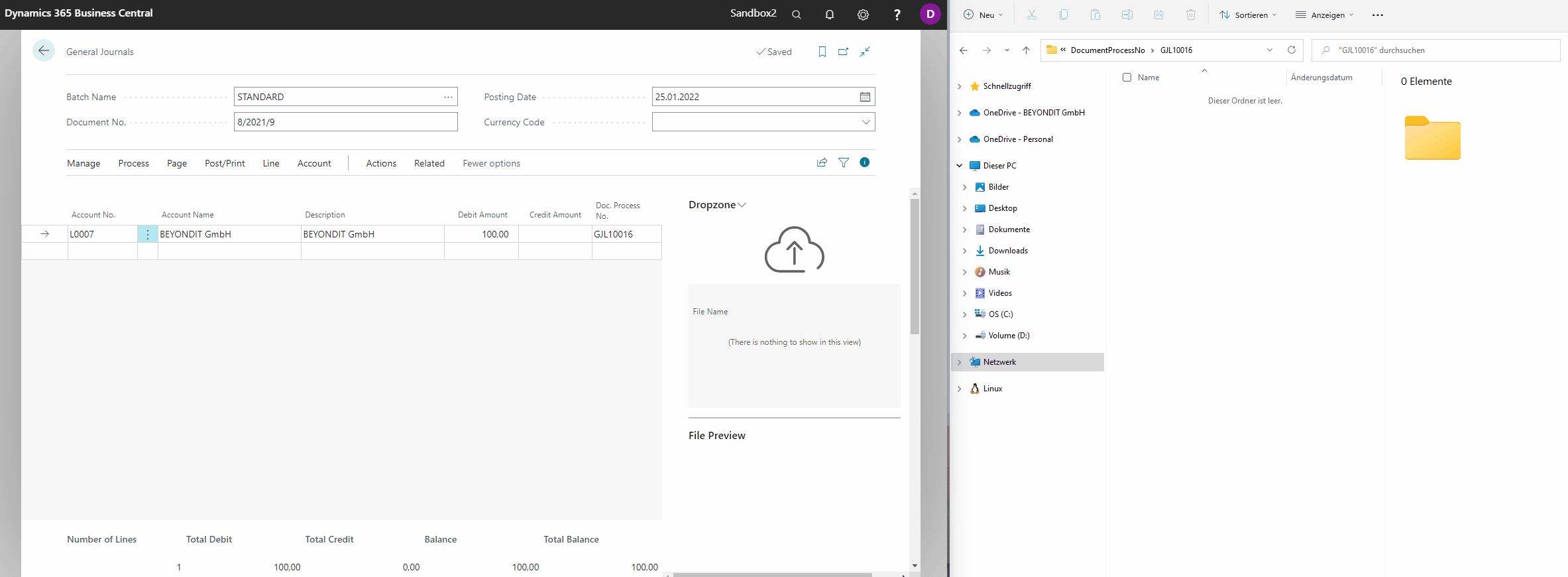
Task: Click Fewer options link
Action: [x=491, y=163]
